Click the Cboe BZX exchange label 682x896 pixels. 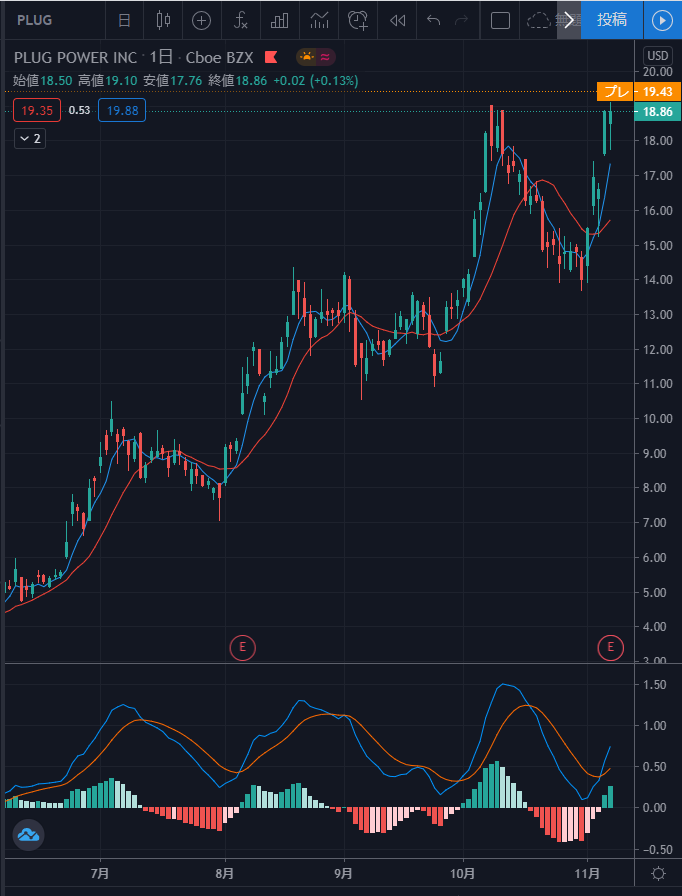point(219,57)
